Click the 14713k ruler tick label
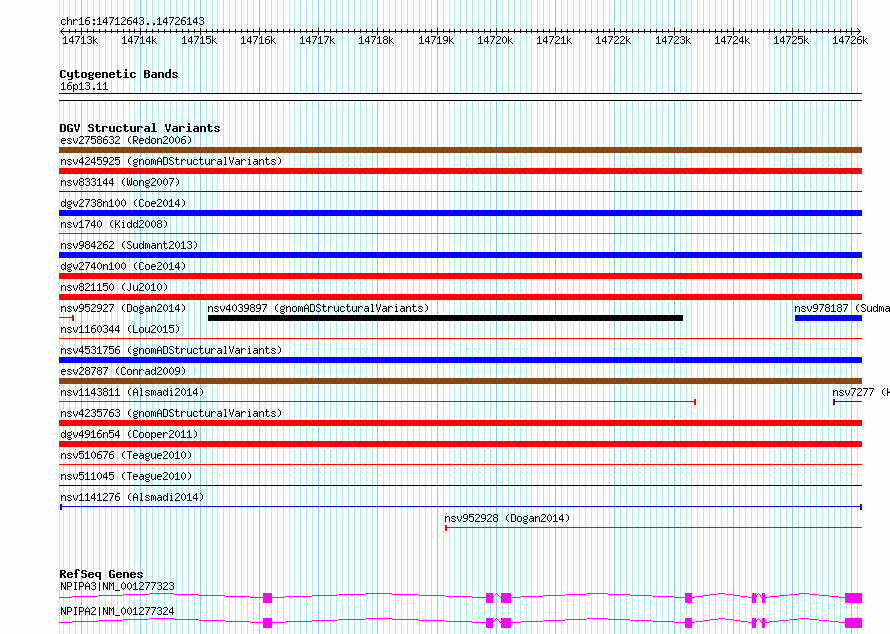Screen dimensions: 890x634 point(80,40)
